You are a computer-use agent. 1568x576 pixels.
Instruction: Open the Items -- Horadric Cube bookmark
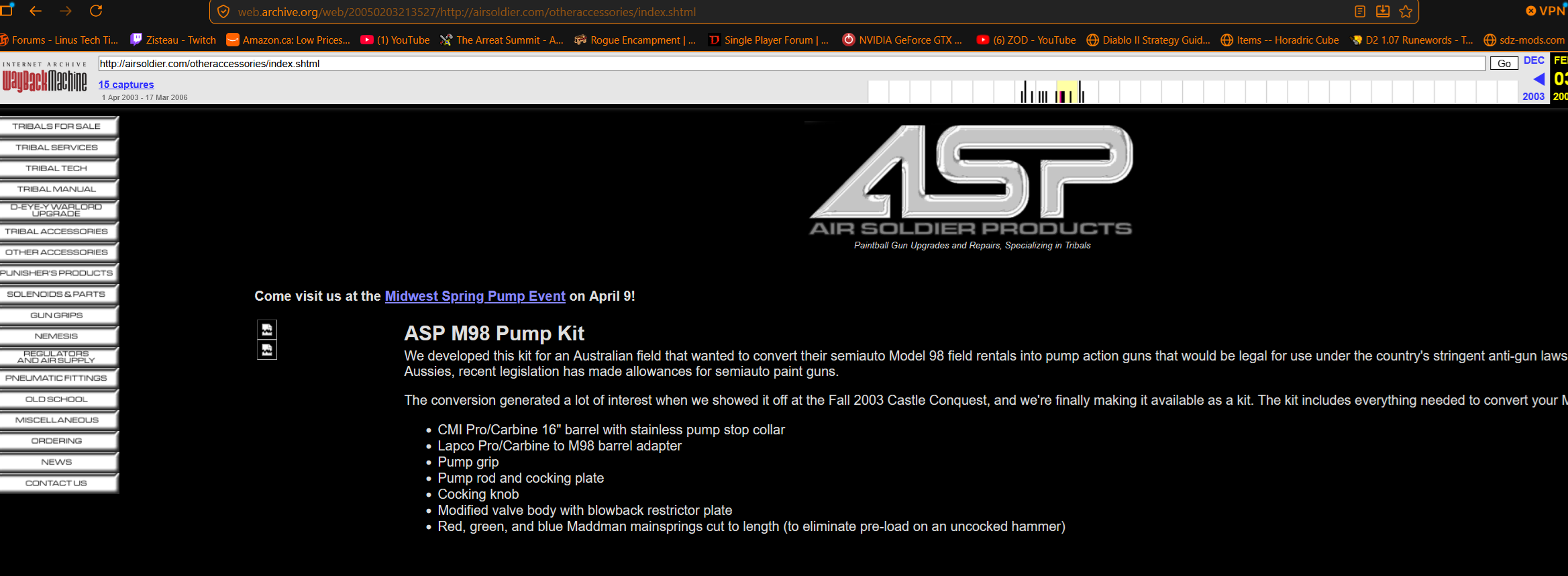[1280, 40]
